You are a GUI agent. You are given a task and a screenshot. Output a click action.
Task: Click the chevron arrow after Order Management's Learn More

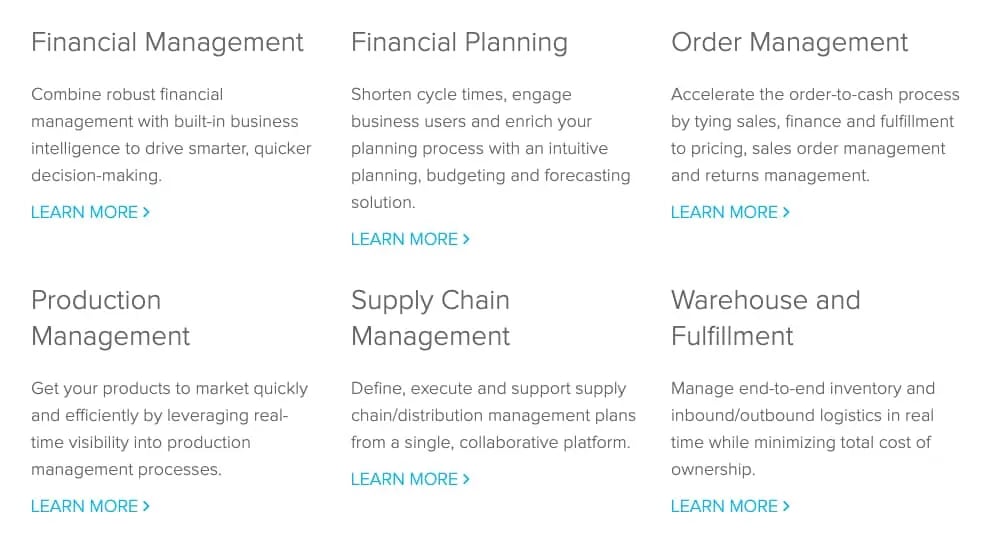click(x=787, y=212)
